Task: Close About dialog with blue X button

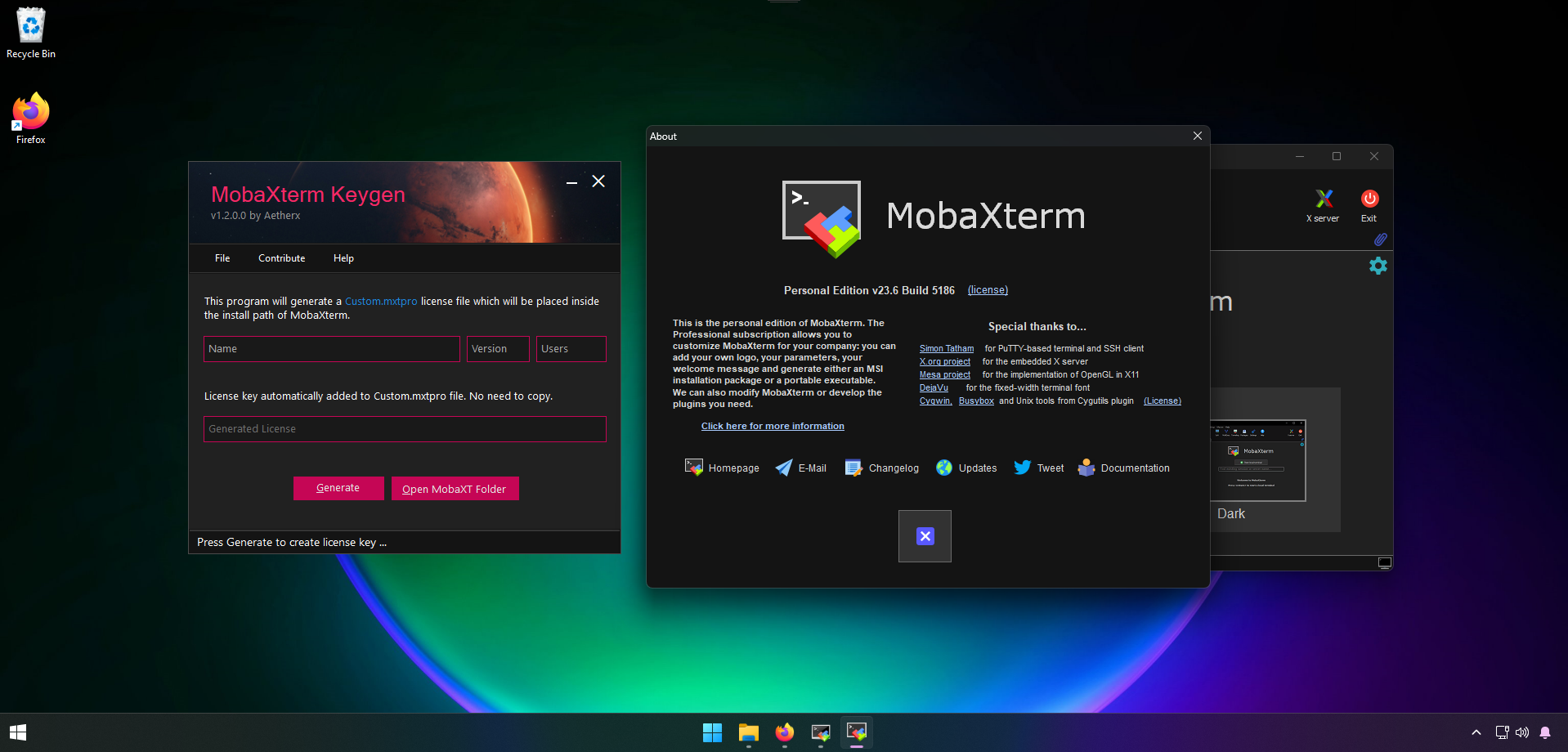Action: click(925, 536)
